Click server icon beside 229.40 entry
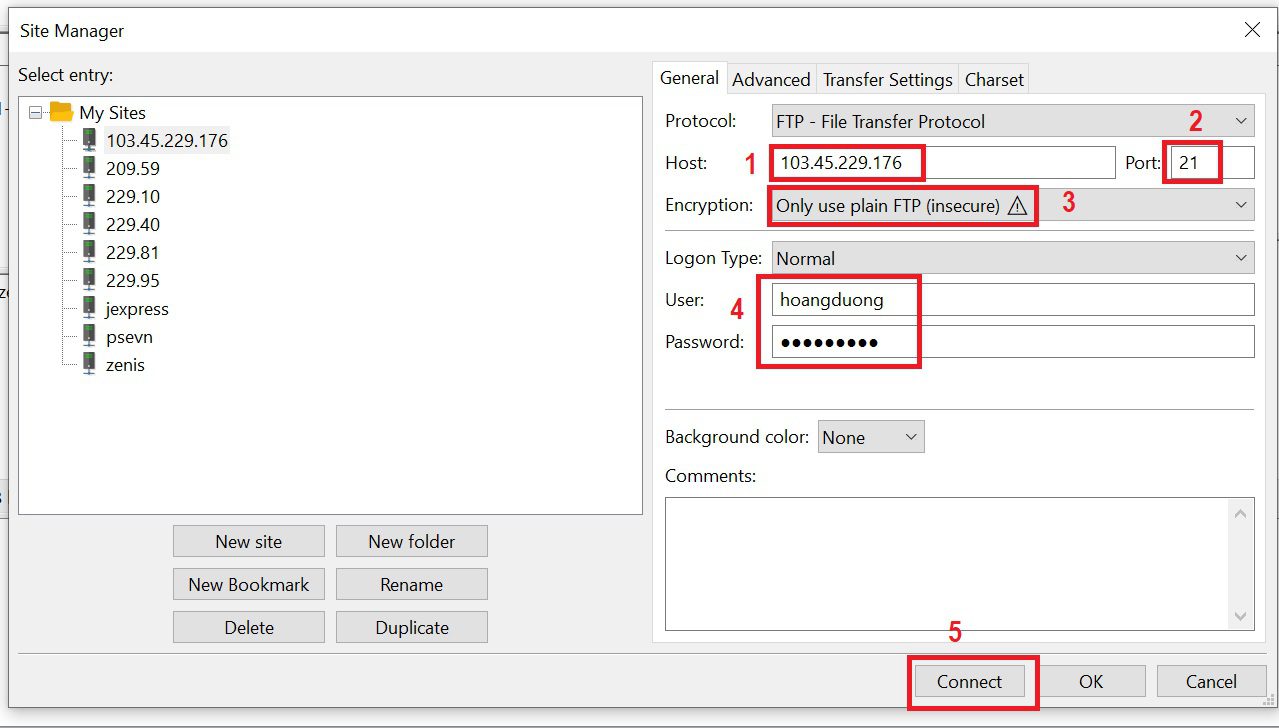The width and height of the screenshot is (1279, 728). 90,224
